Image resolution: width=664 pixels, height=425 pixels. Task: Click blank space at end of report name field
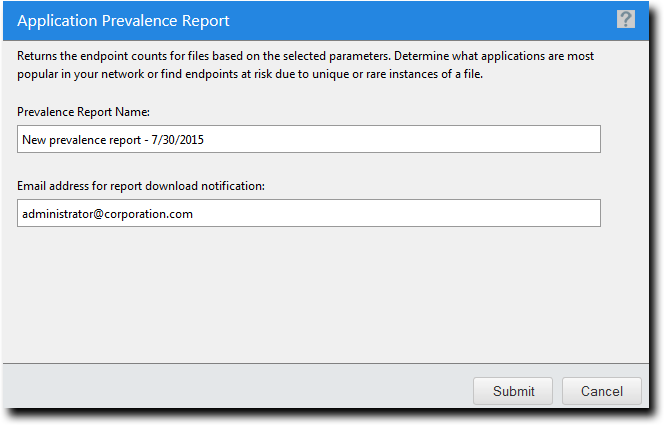coord(450,140)
